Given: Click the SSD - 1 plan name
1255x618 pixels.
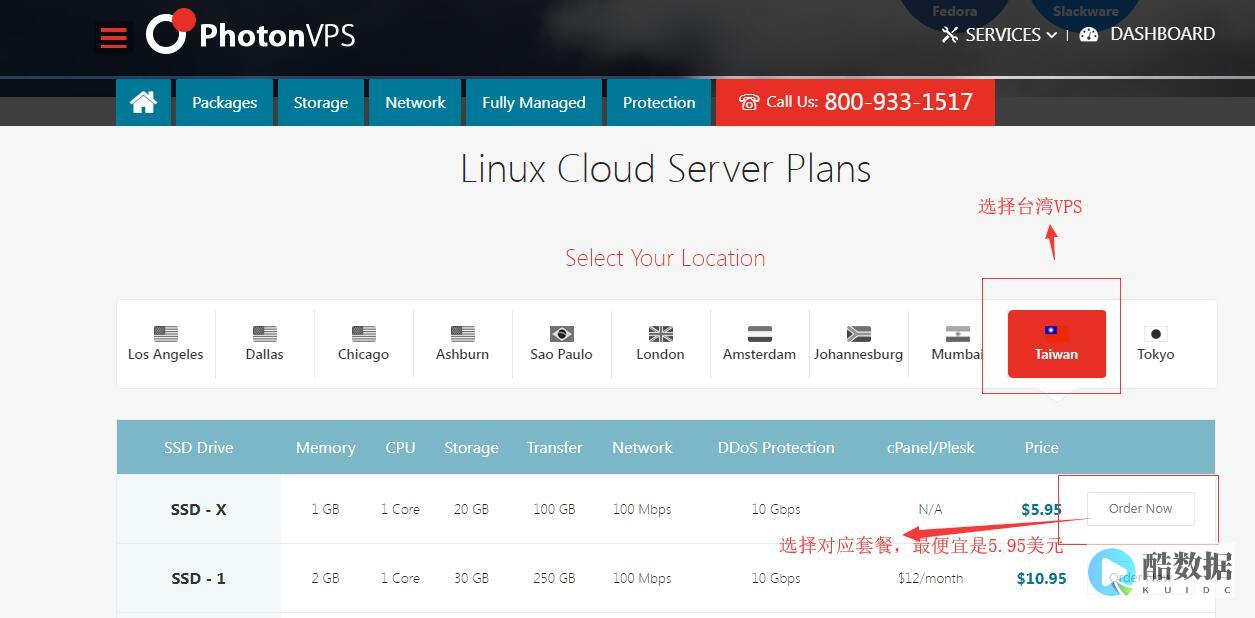Looking at the screenshot, I should point(199,578).
